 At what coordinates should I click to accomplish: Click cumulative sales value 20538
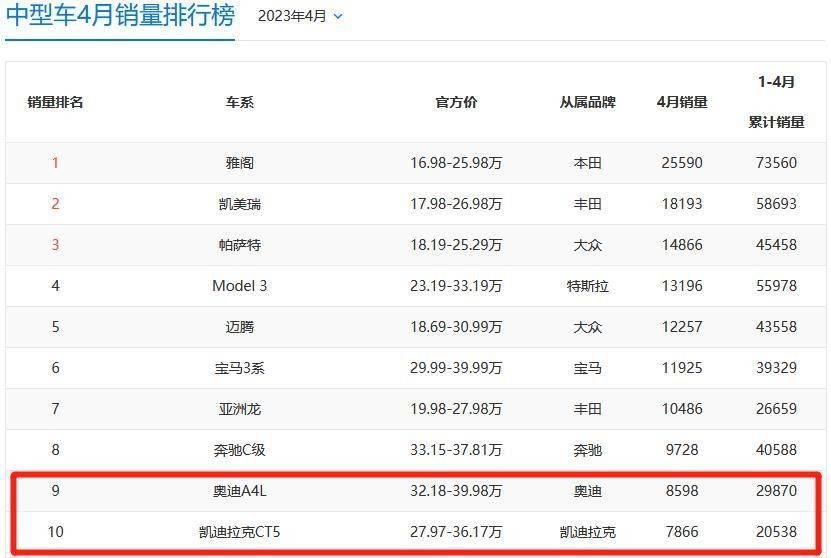pyautogui.click(x=776, y=532)
